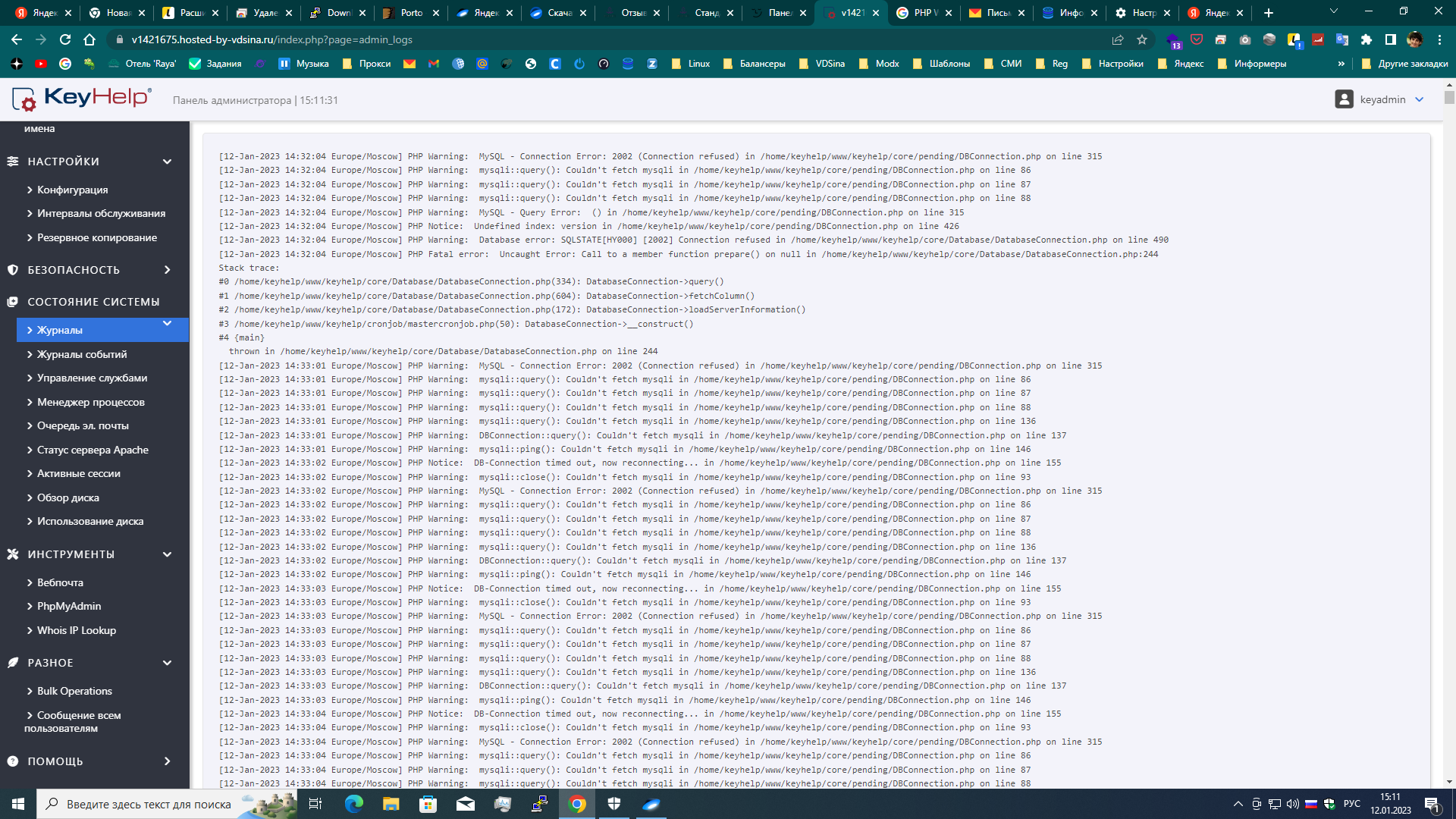
Task: Open the keyadmin account dropdown
Action: tap(1420, 99)
